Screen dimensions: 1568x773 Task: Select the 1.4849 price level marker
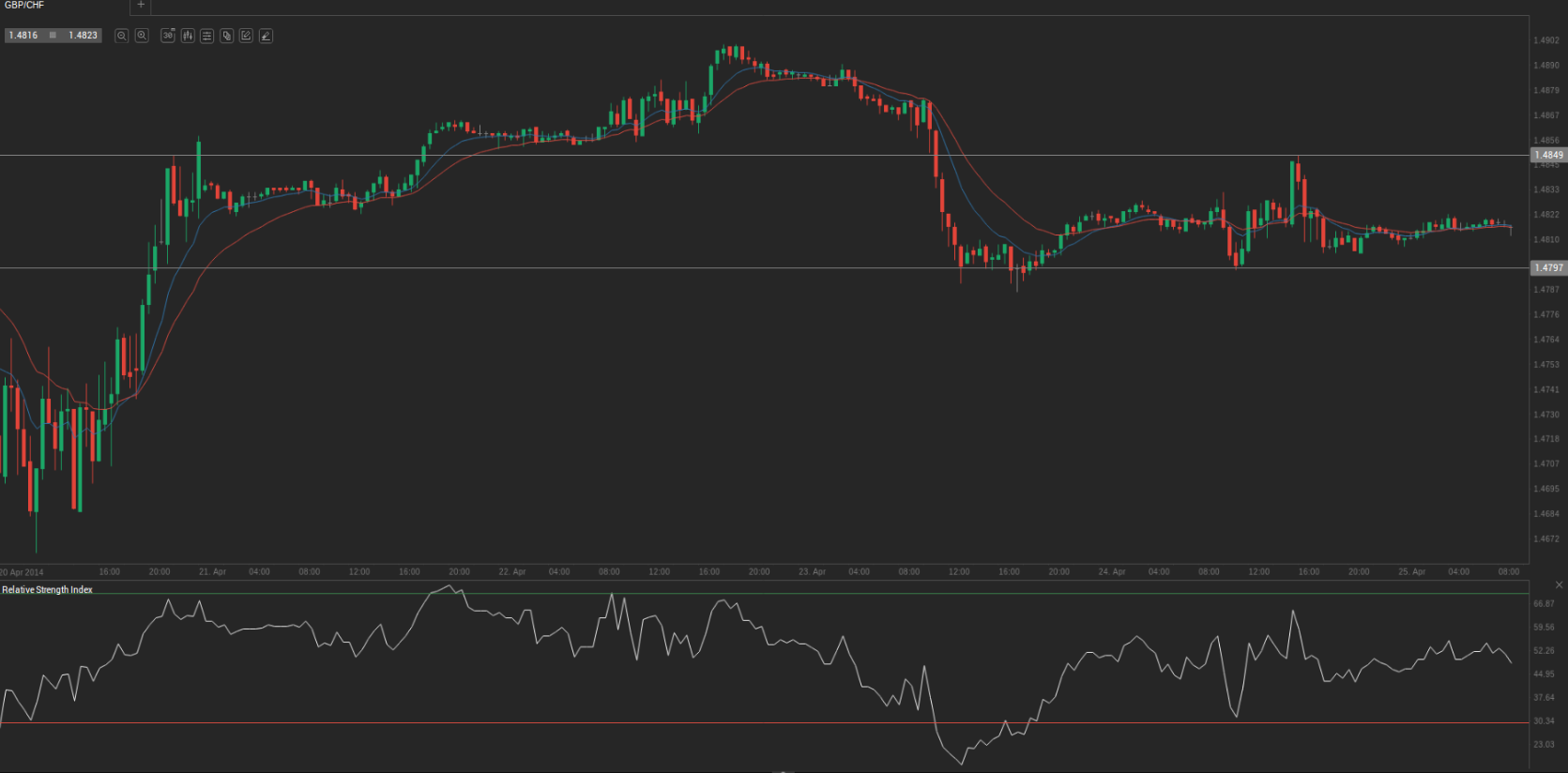1548,156
